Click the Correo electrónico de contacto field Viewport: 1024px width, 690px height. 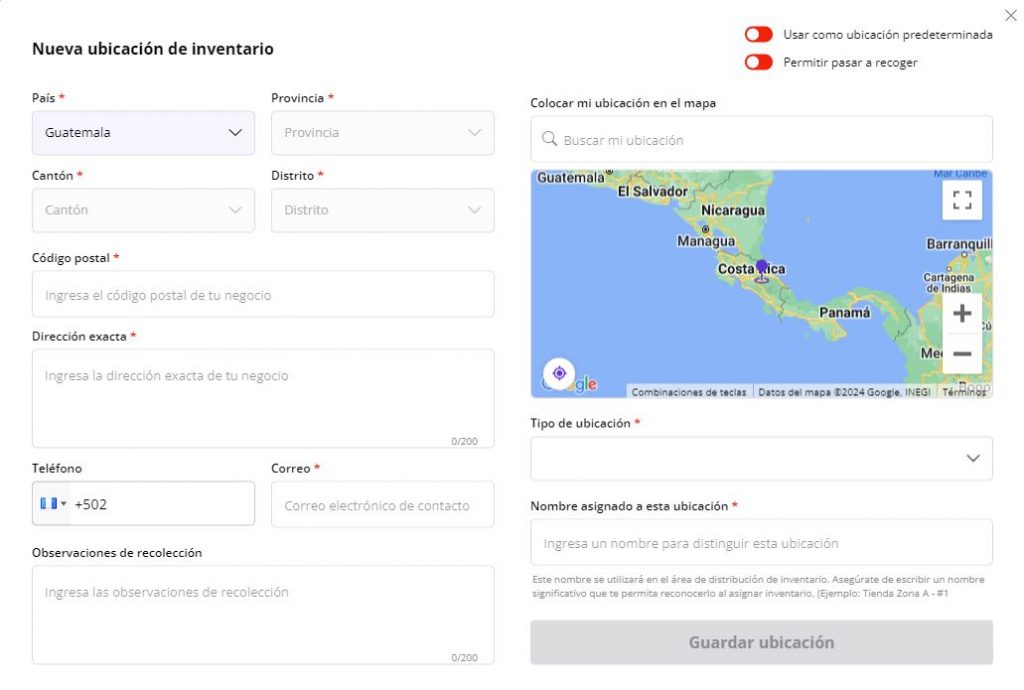coord(382,504)
